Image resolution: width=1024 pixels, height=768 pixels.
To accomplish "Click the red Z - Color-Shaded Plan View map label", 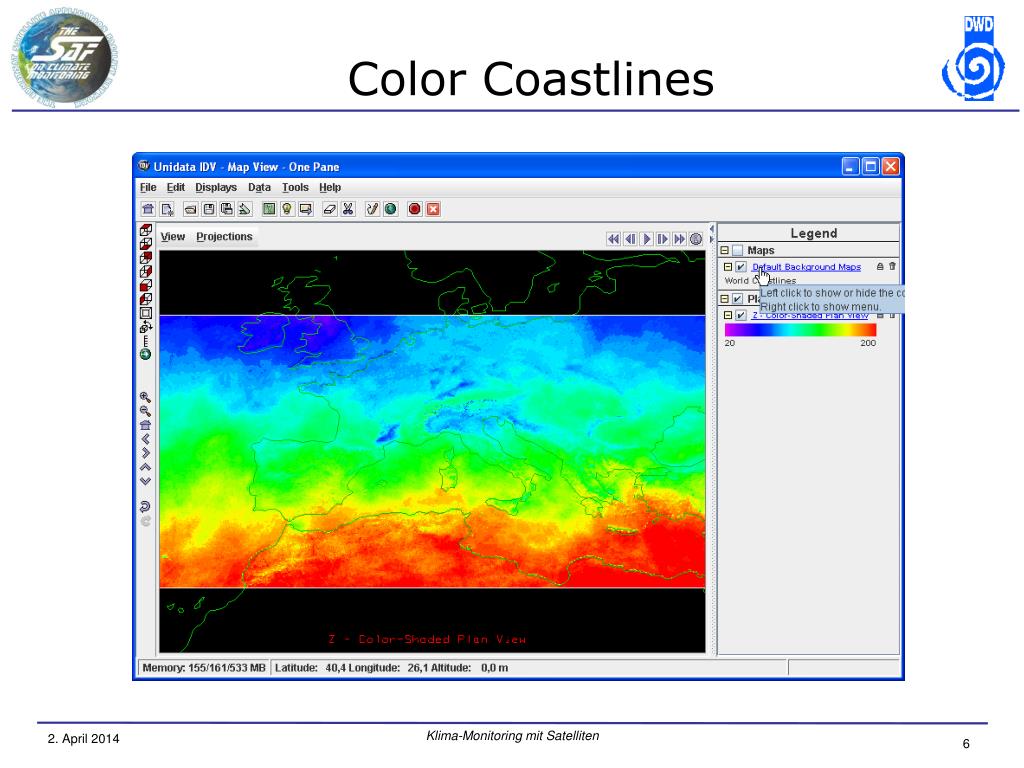I will pyautogui.click(x=426, y=639).
